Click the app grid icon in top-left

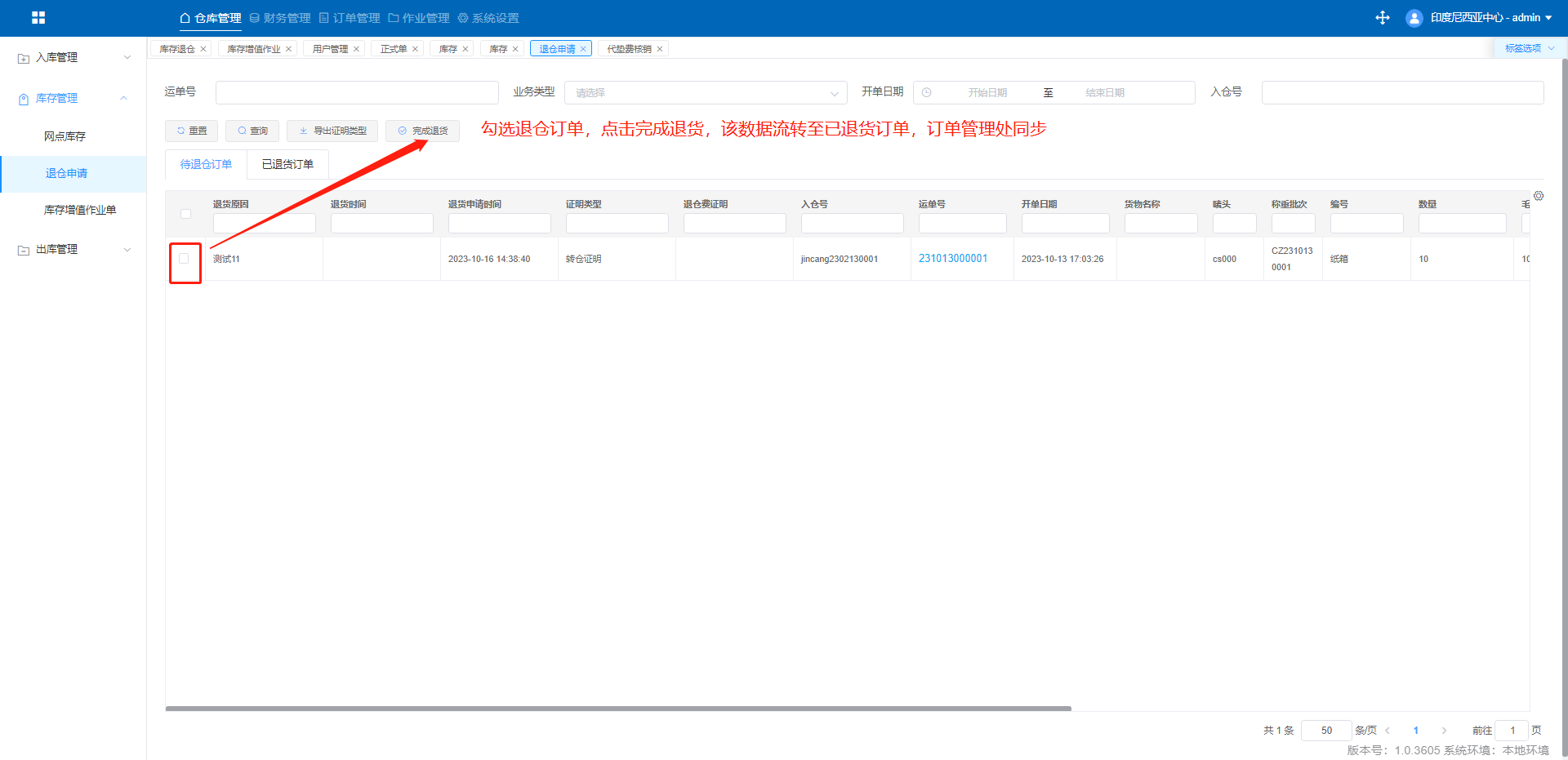point(38,17)
